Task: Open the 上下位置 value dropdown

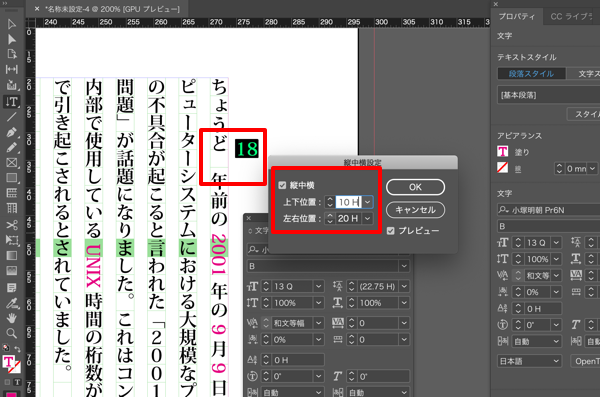Action: (367, 202)
